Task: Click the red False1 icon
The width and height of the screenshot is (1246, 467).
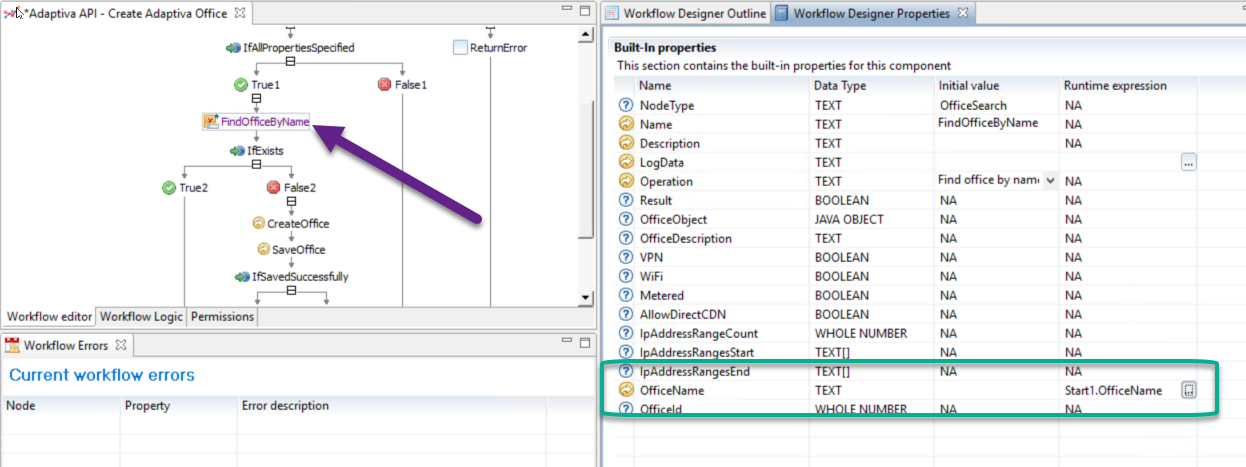Action: coord(384,85)
